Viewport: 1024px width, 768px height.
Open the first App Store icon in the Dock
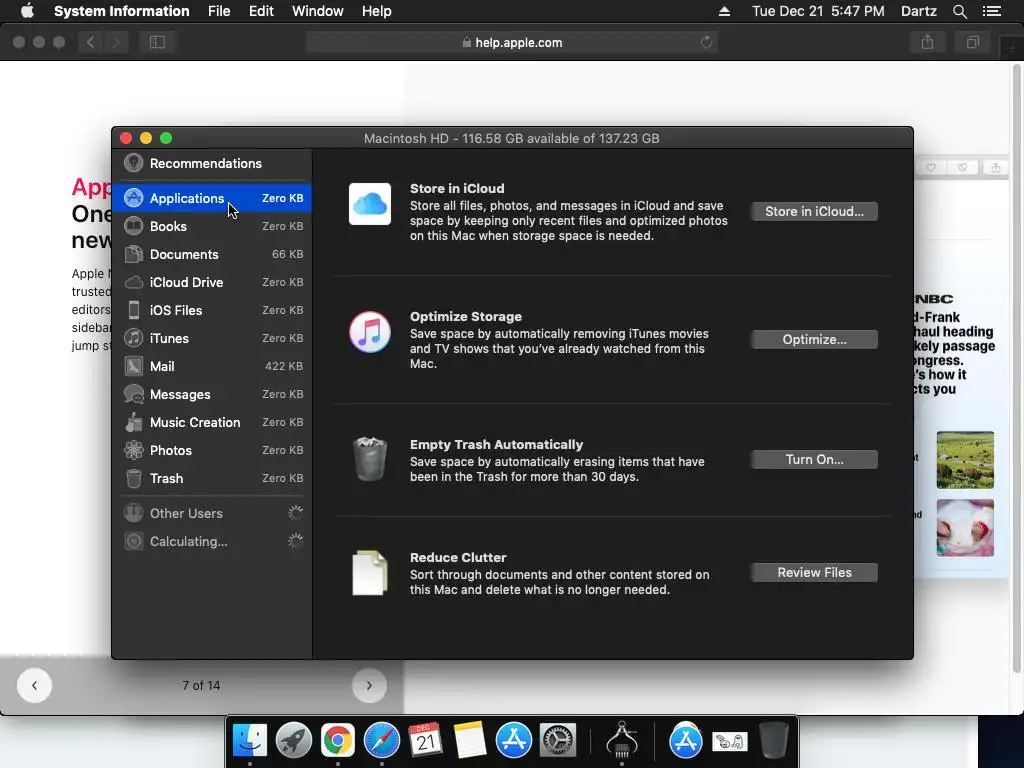click(x=513, y=741)
